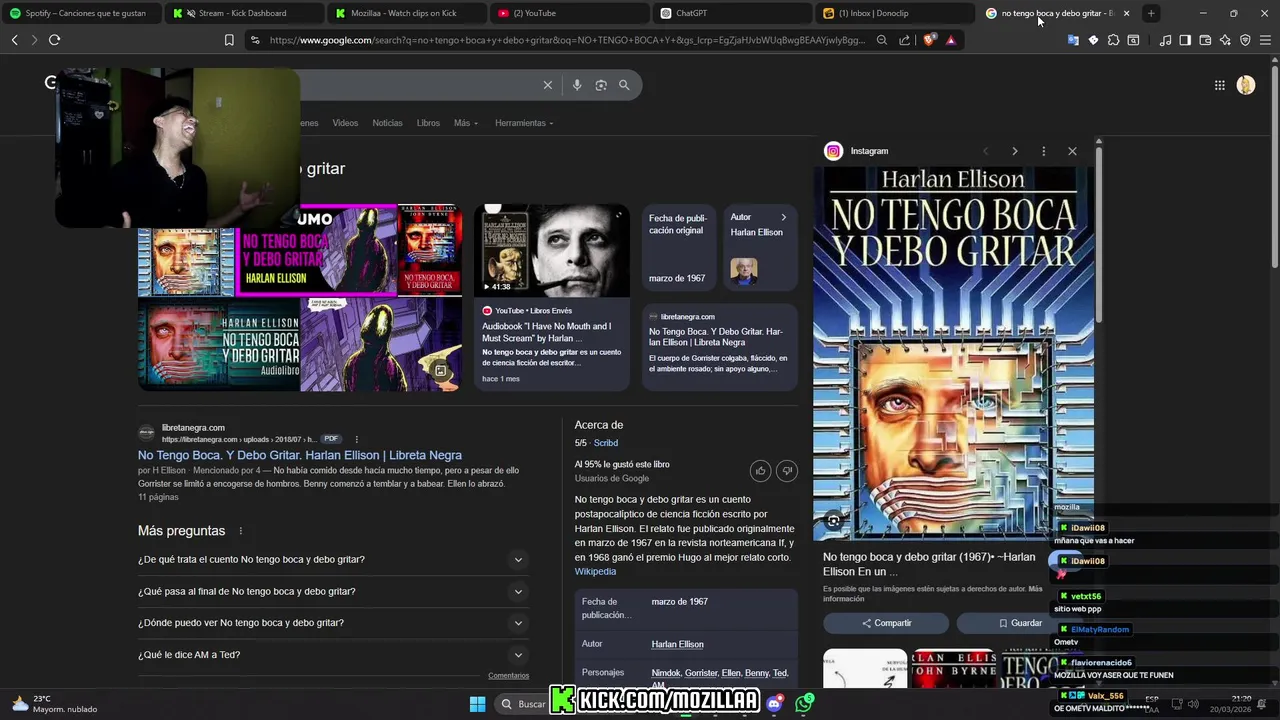Open WhatsApp from the taskbar
This screenshot has width=1280, height=720.
pyautogui.click(x=804, y=704)
